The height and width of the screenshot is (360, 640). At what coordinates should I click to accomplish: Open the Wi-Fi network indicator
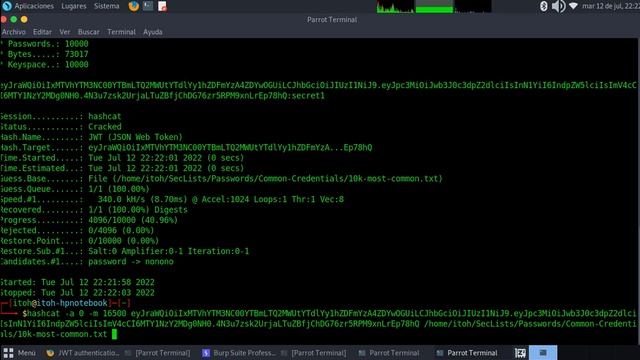573,6
